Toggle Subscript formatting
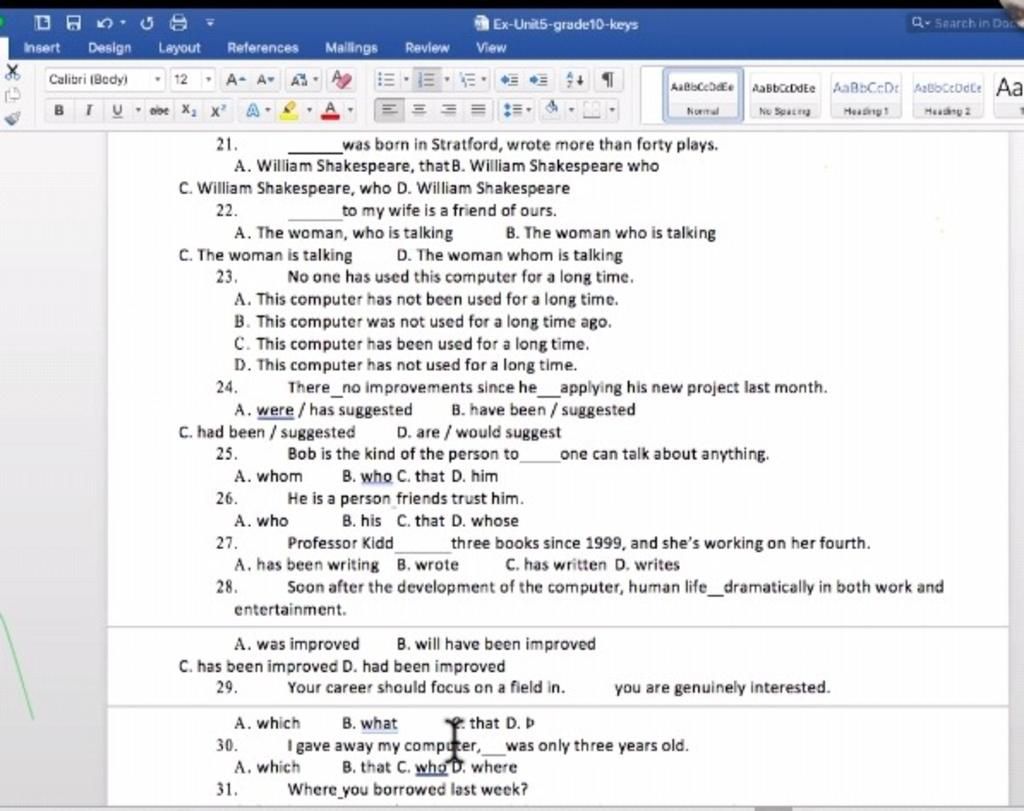Viewport: 1024px width, 811px height. pos(188,110)
